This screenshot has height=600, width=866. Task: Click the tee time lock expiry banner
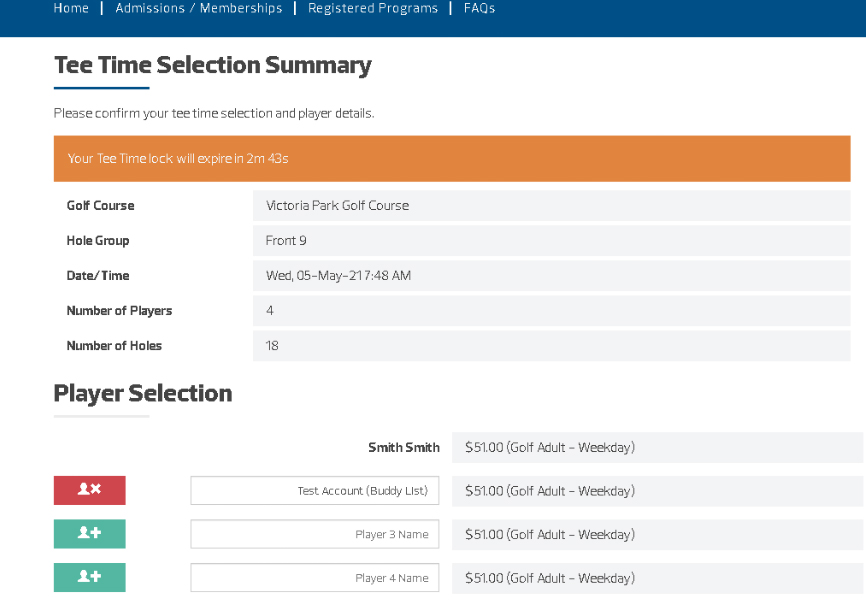pos(451,158)
